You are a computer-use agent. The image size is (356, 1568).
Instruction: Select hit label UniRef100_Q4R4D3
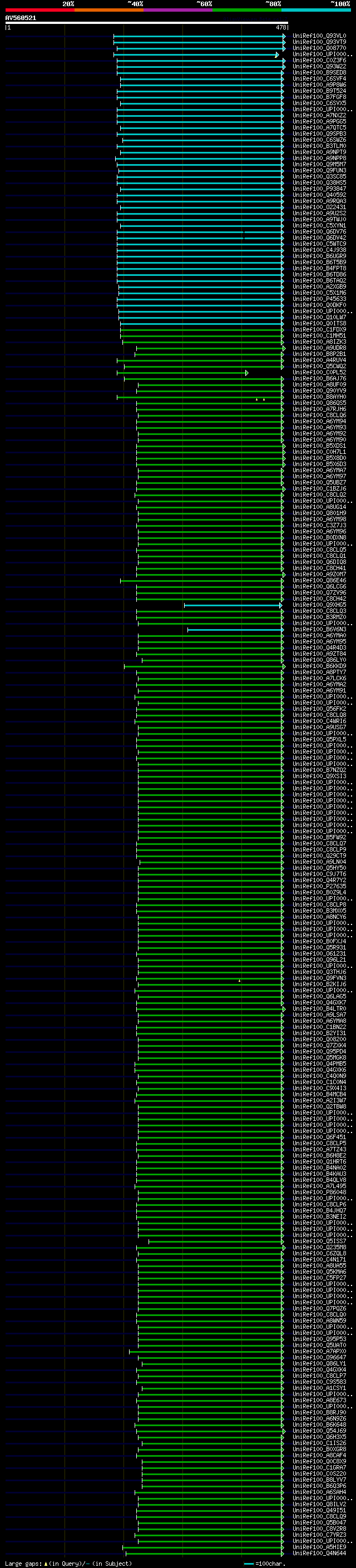(x=319, y=647)
